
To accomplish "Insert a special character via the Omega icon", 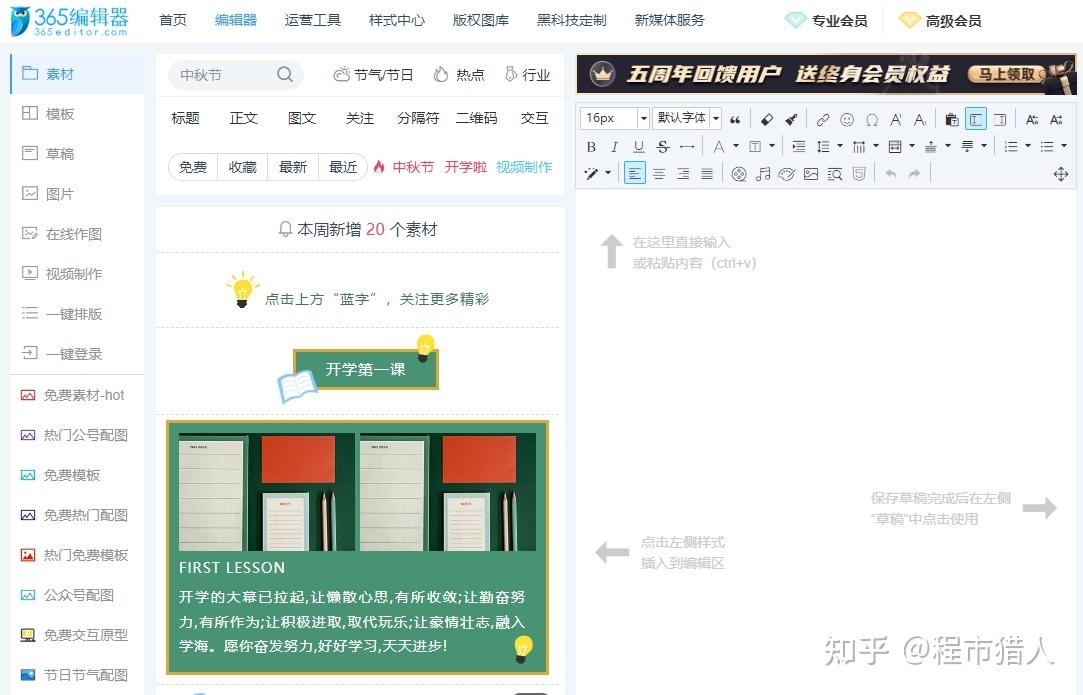I will tap(872, 120).
